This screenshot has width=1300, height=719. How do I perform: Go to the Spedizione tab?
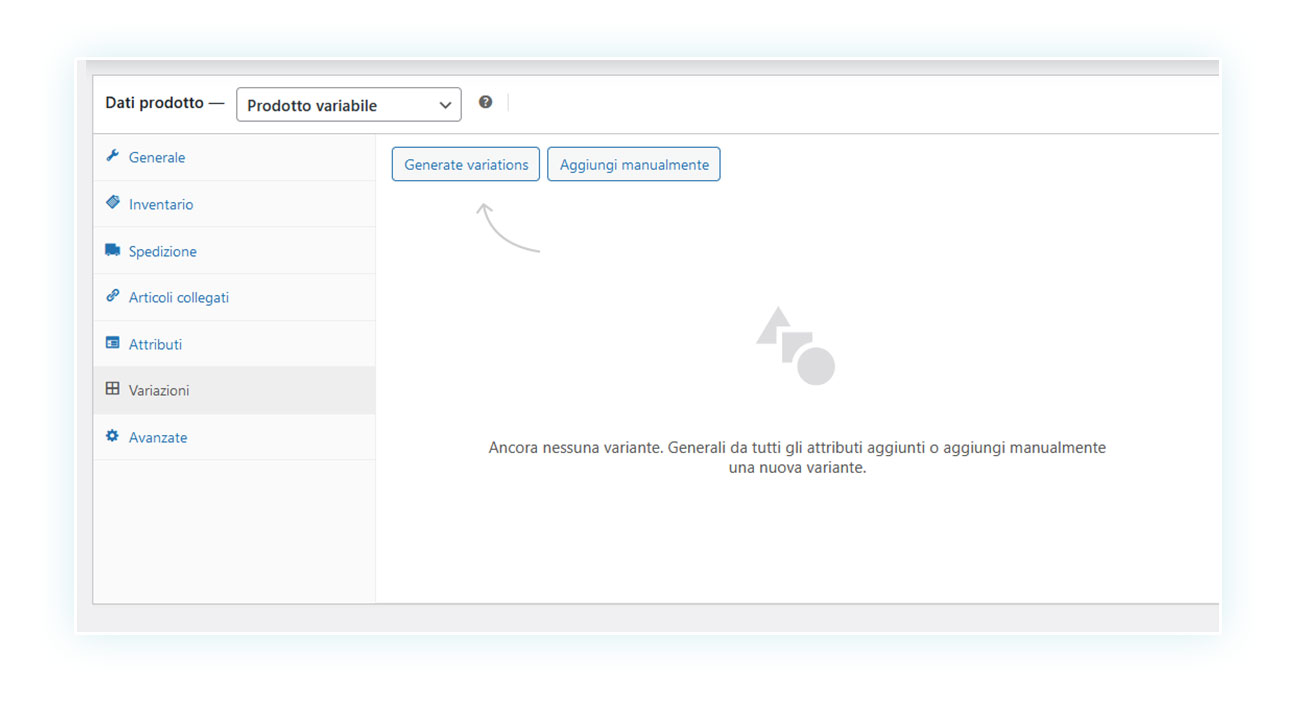pos(234,251)
